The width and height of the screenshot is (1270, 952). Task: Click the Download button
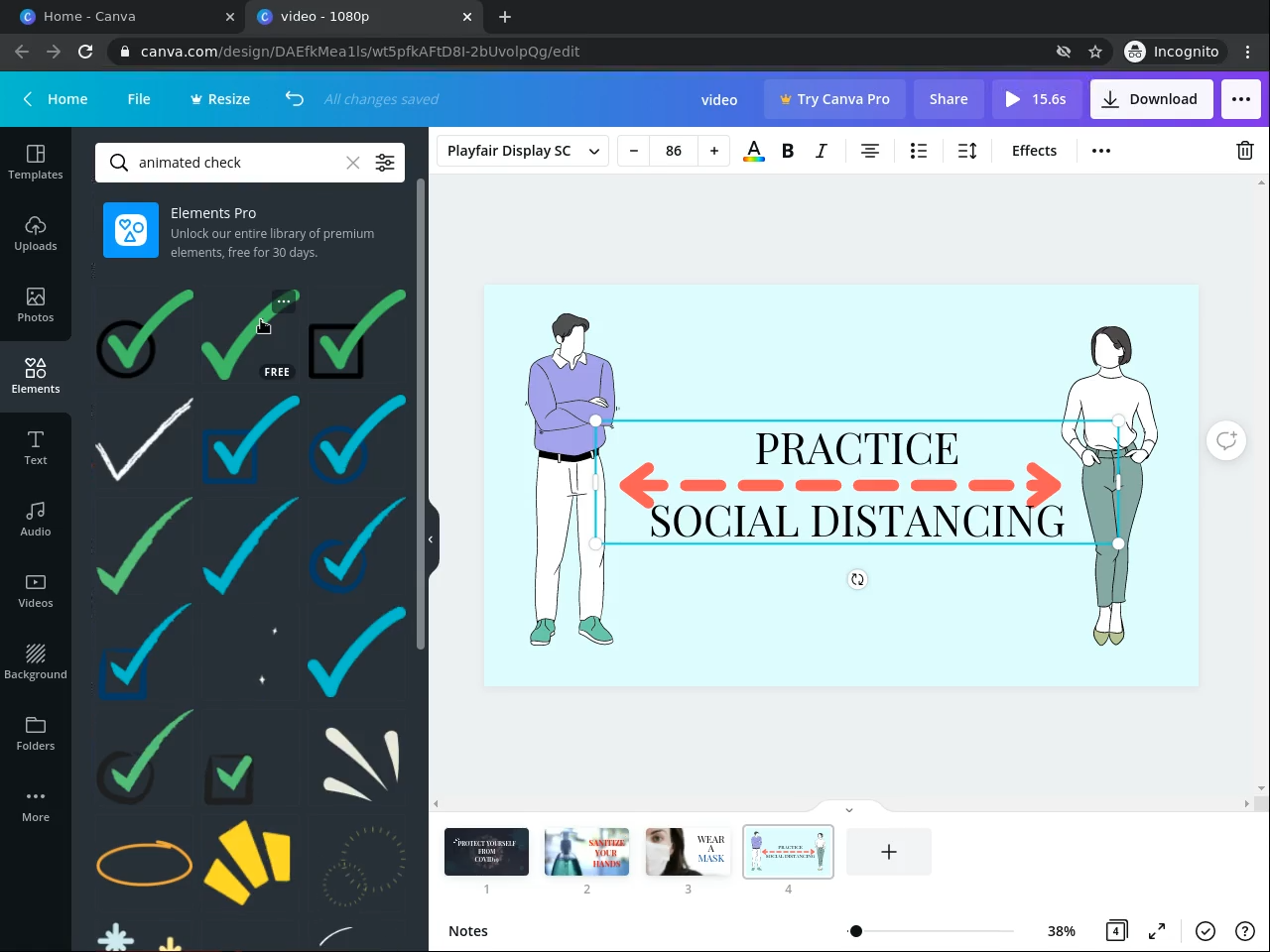[1151, 99]
